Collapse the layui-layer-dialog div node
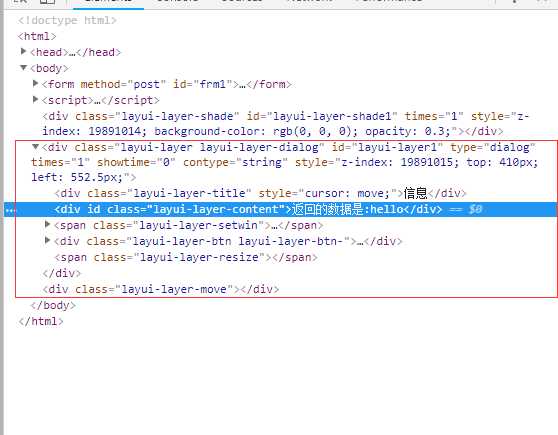 35,147
